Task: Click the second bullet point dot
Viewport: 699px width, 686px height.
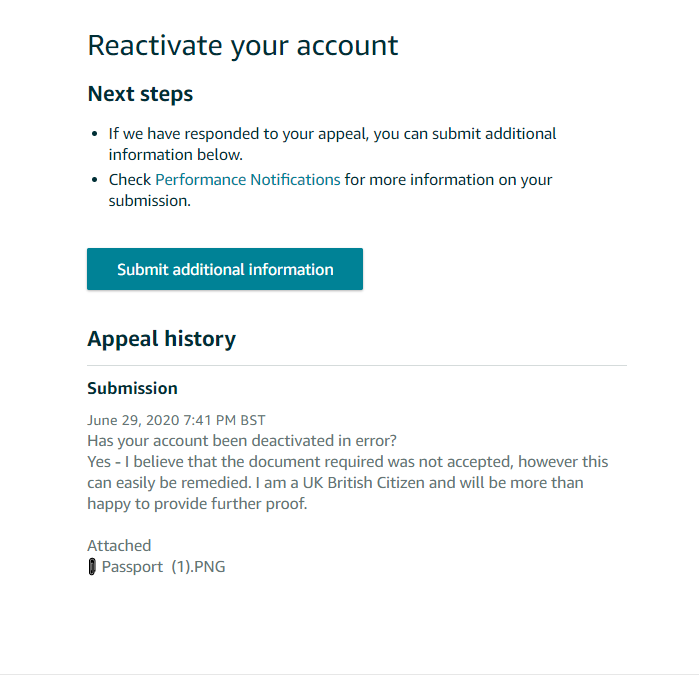Action: (95, 181)
